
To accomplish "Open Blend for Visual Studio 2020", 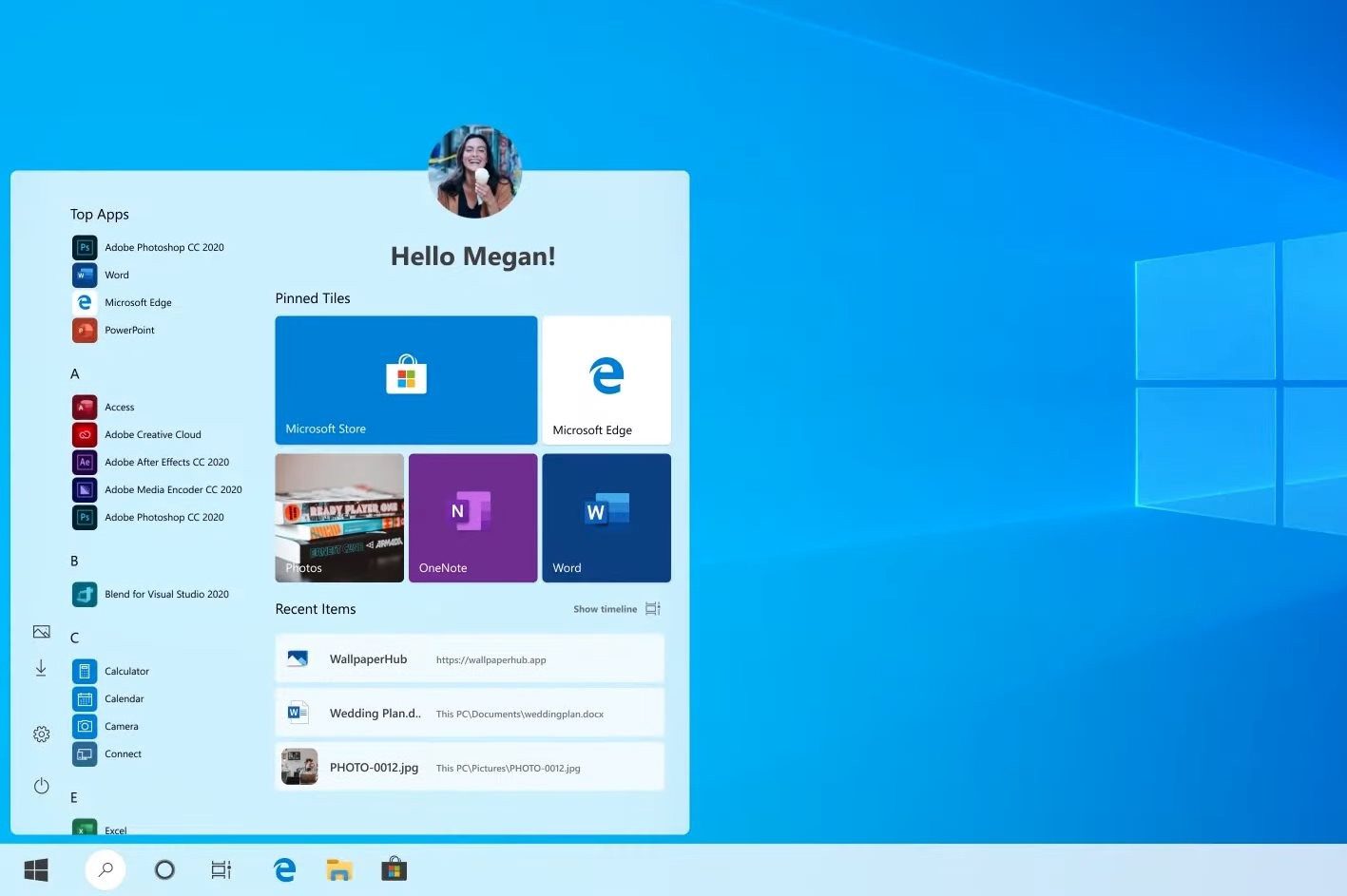I will point(166,595).
